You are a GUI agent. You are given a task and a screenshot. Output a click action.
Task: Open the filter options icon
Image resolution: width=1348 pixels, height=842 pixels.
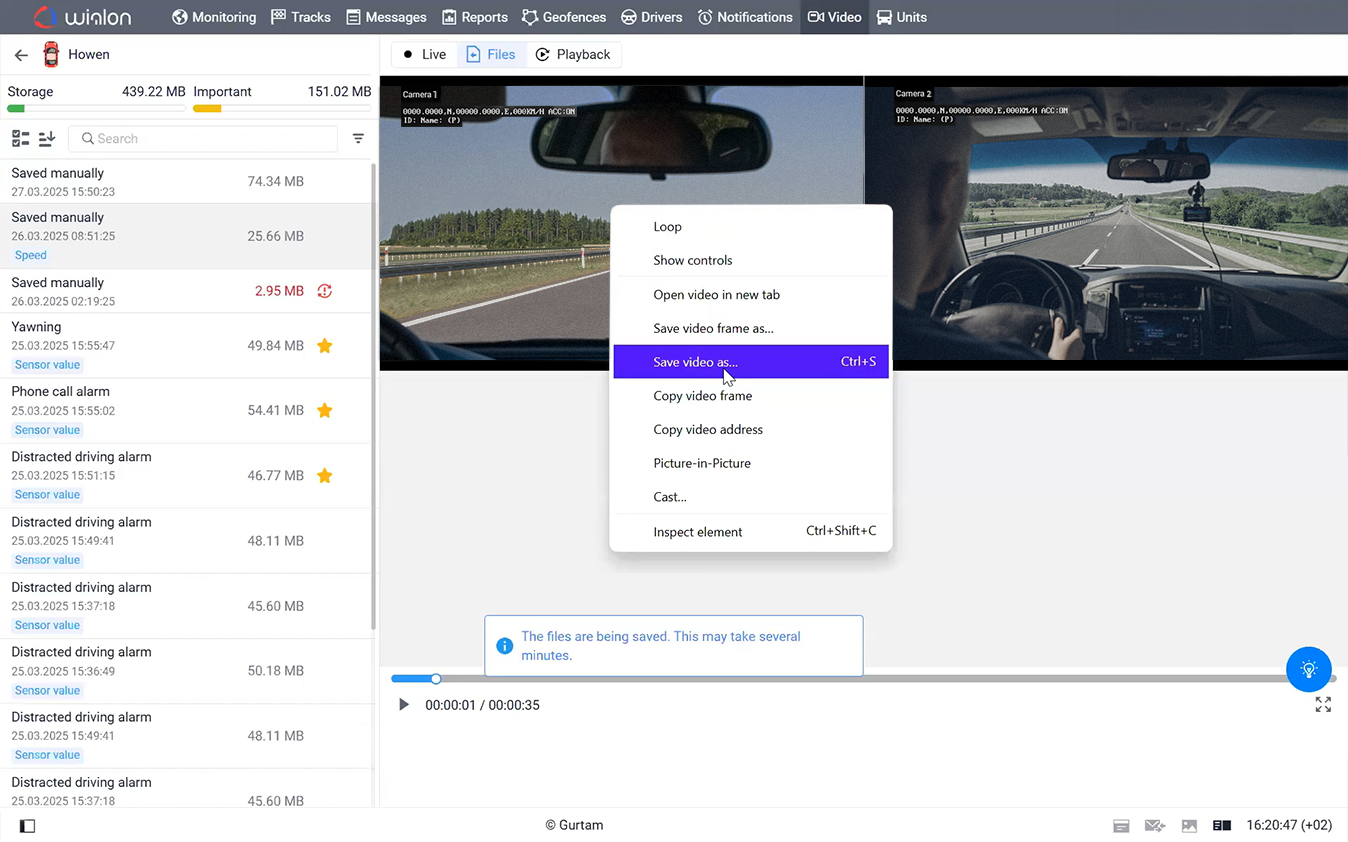358,139
